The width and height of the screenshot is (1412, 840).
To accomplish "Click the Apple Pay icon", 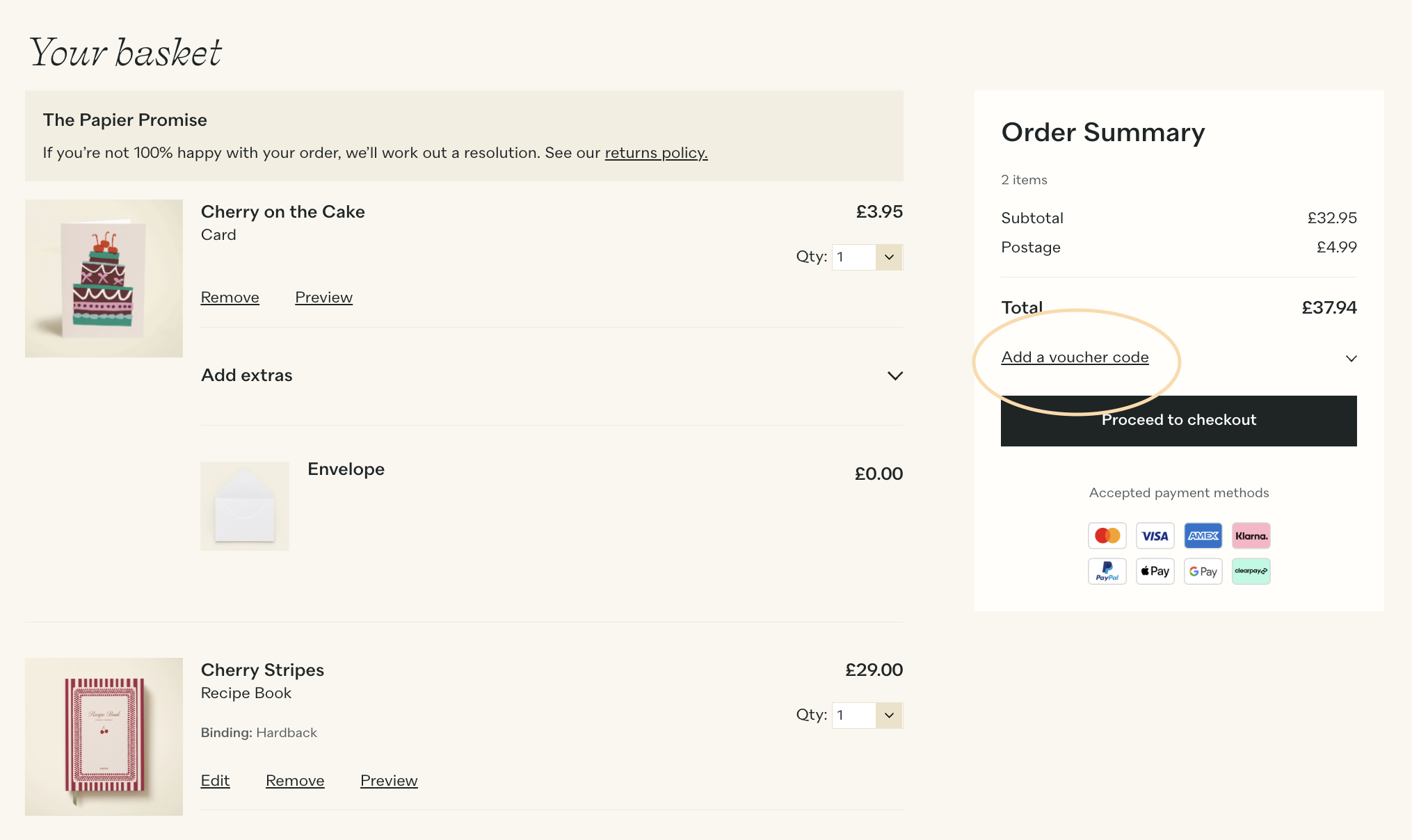I will [1155, 572].
